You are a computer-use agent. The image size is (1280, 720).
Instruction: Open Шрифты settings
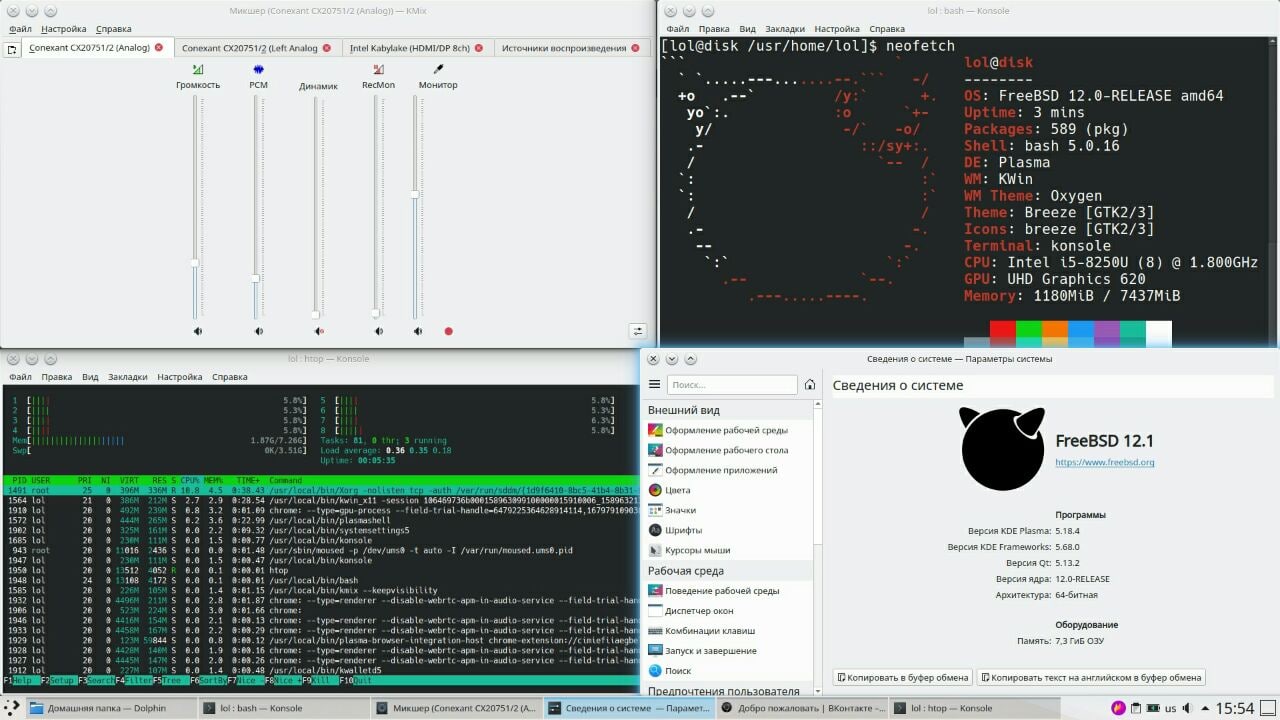point(727,530)
